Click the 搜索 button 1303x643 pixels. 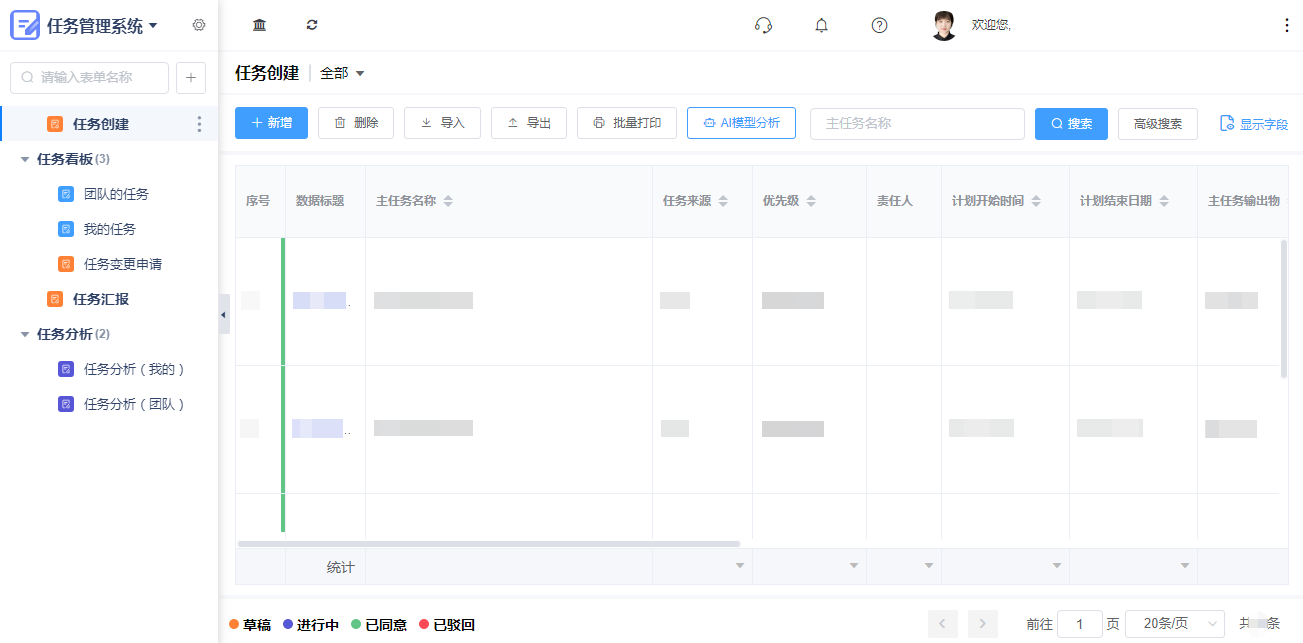(x=1071, y=124)
